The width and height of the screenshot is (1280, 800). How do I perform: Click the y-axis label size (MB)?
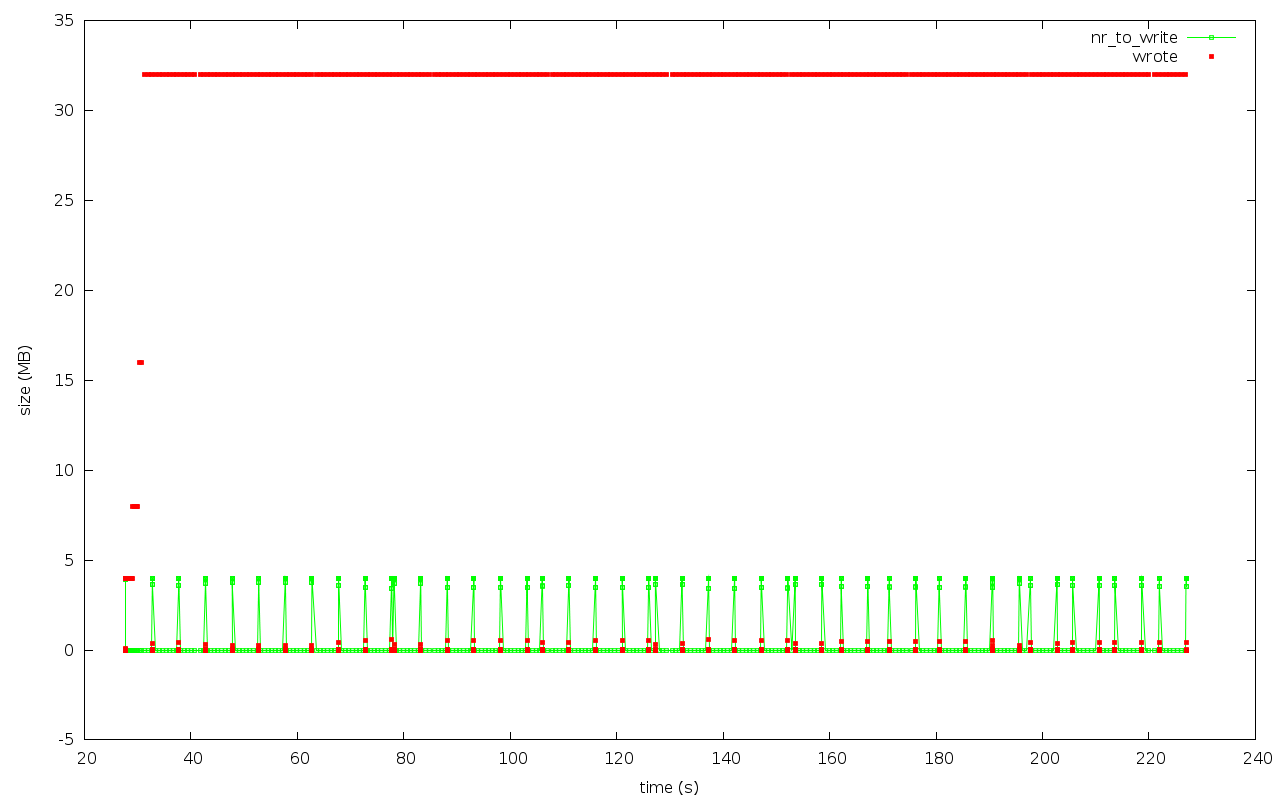[26, 380]
